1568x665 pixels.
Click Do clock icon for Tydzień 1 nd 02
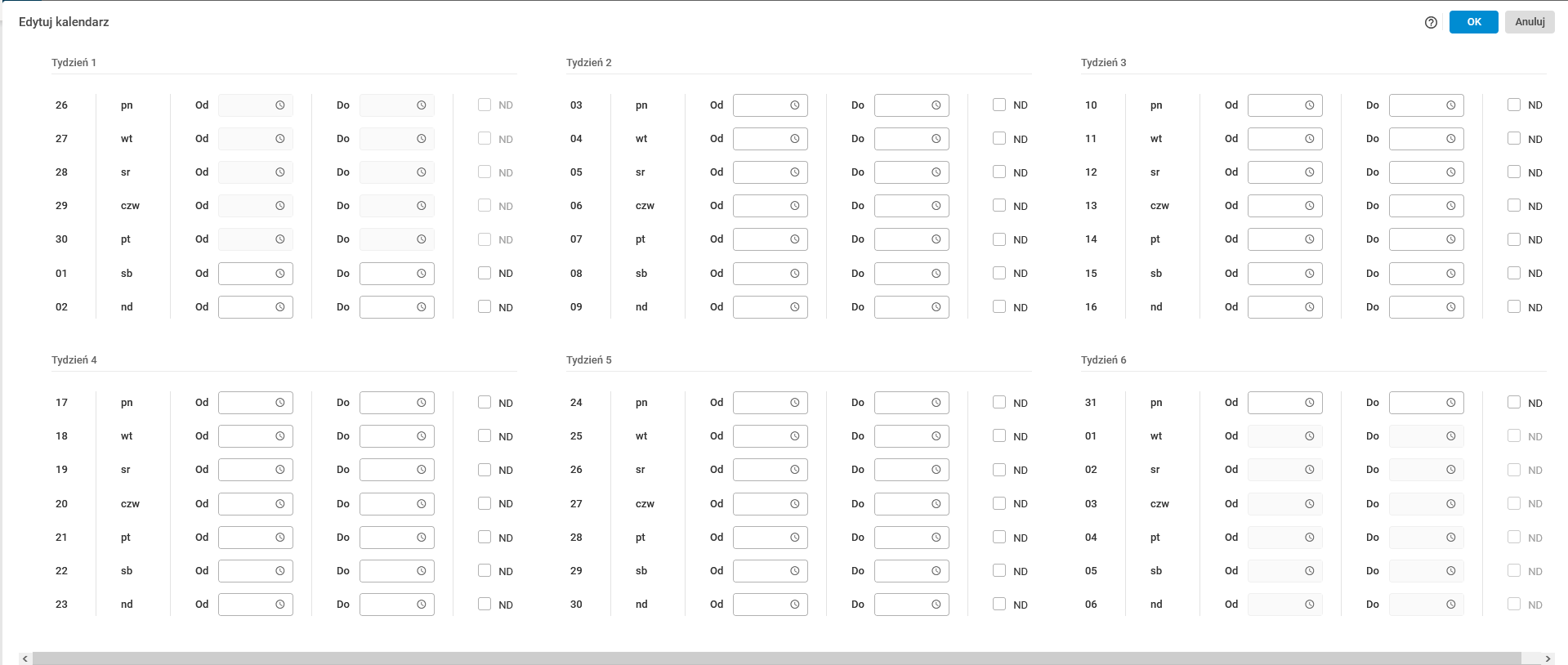(422, 307)
